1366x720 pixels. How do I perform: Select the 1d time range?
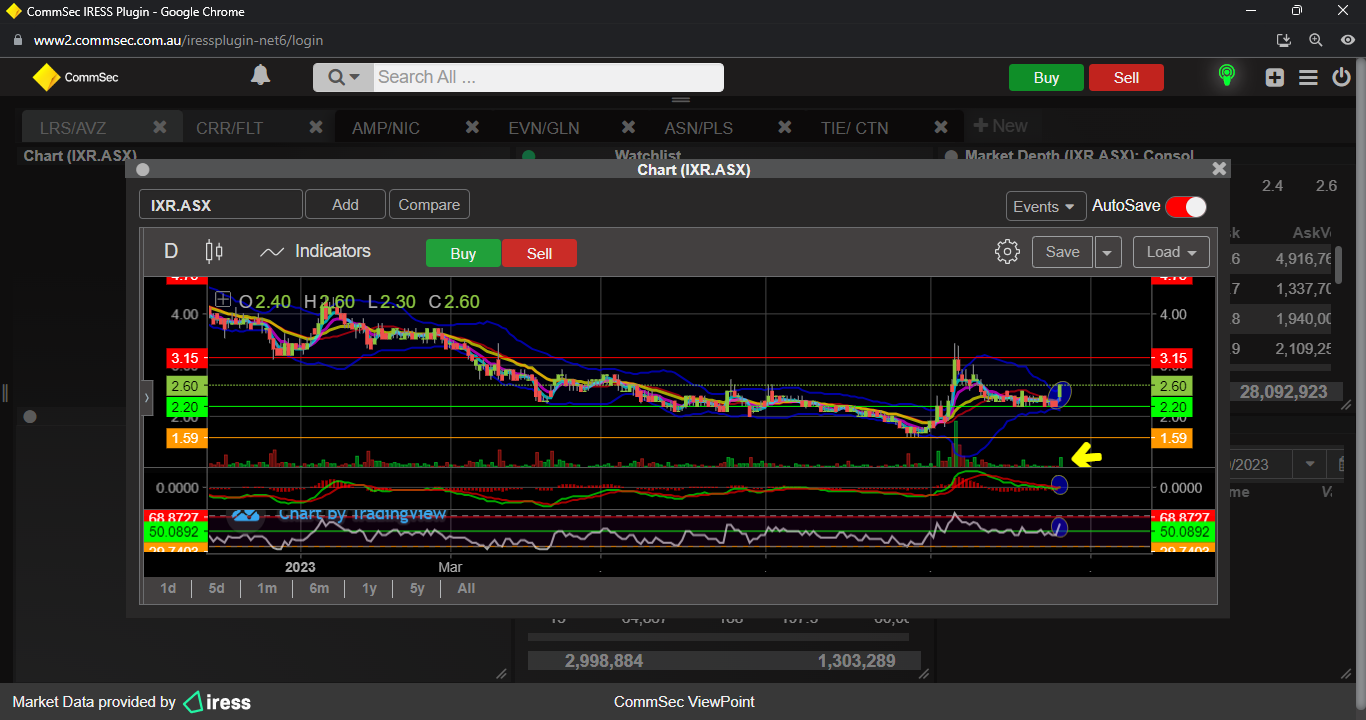tap(168, 588)
